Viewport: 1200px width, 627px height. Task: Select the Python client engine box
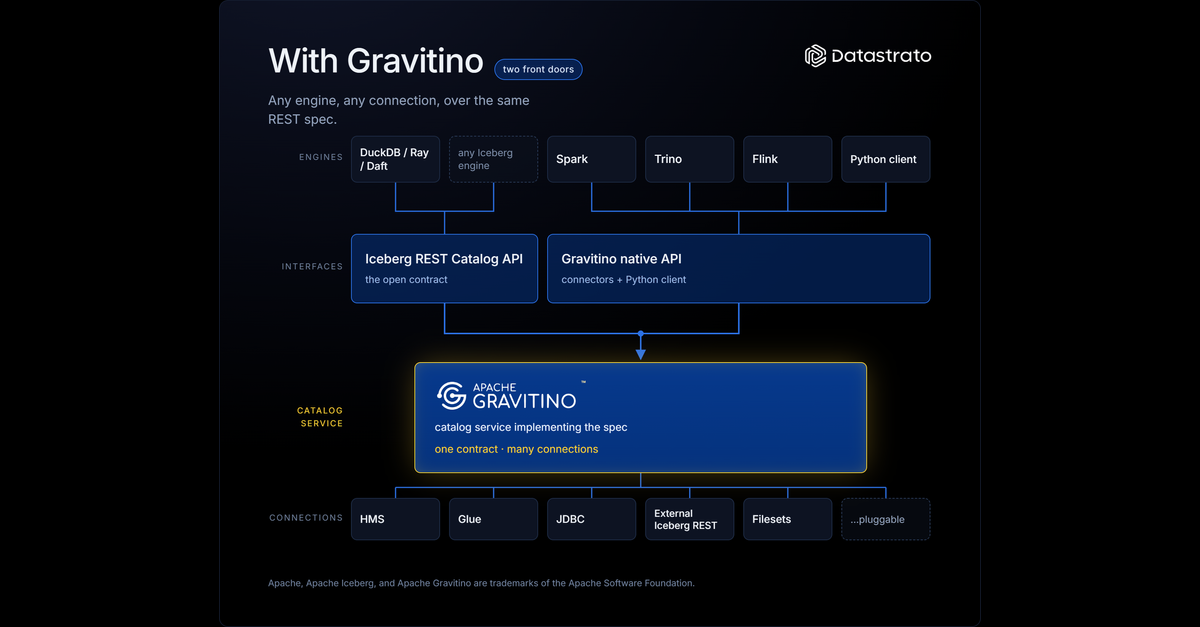886,159
